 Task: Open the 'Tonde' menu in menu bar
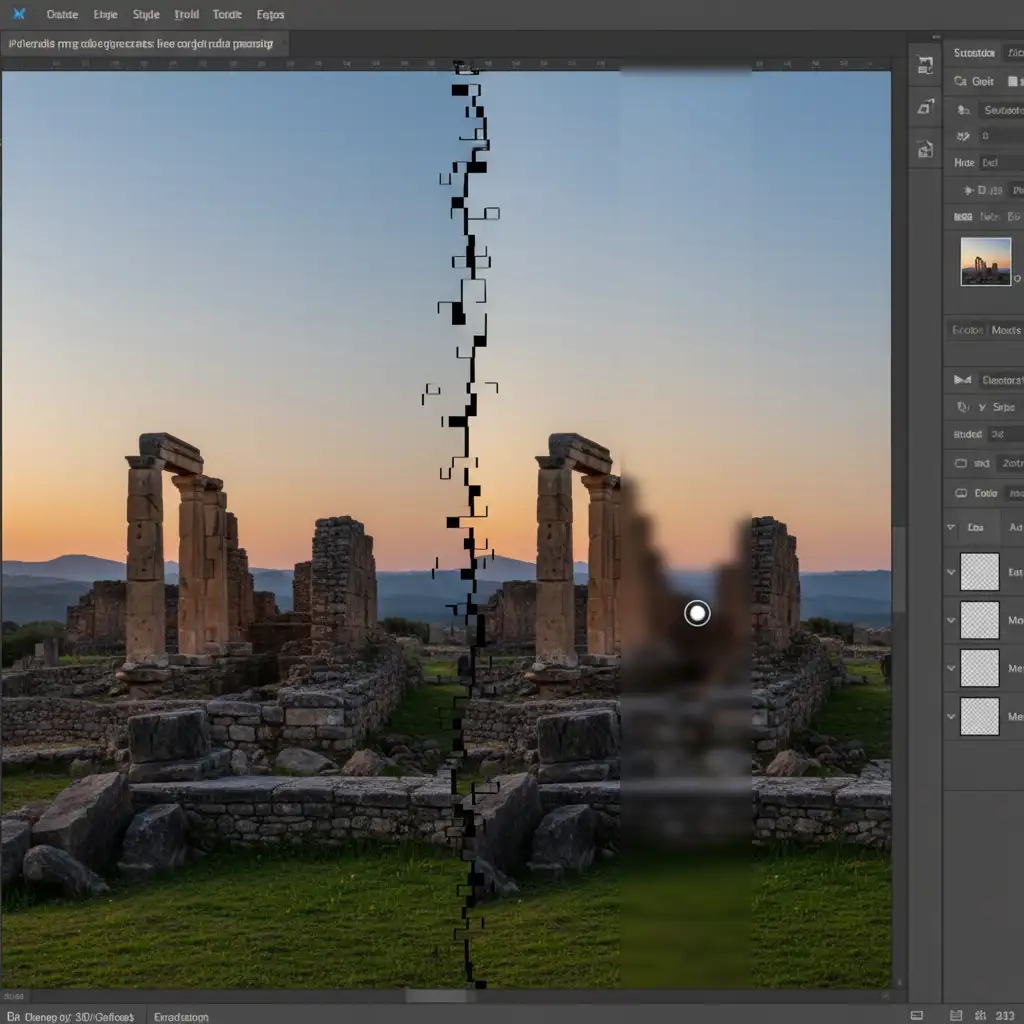[x=227, y=15]
